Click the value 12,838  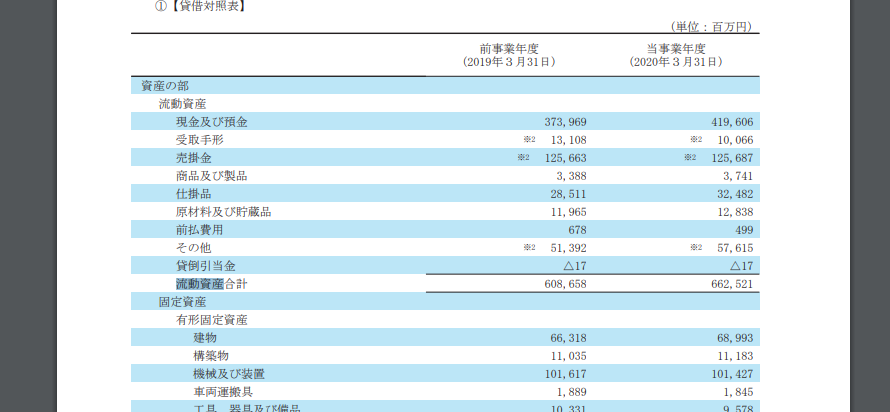pos(735,212)
